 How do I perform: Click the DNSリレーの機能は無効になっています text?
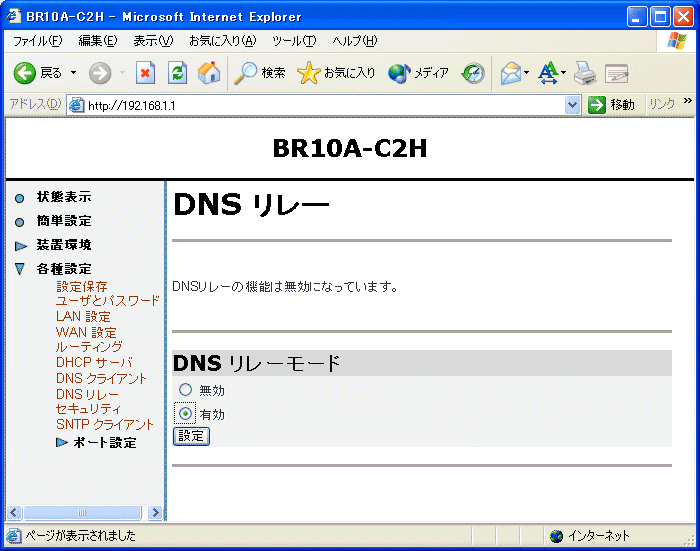[x=285, y=287]
